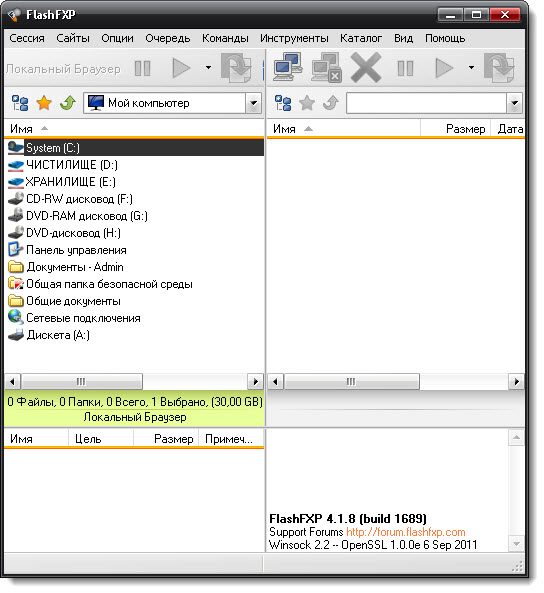
Task: Minimize the FlashFXP window
Action: click(450, 15)
